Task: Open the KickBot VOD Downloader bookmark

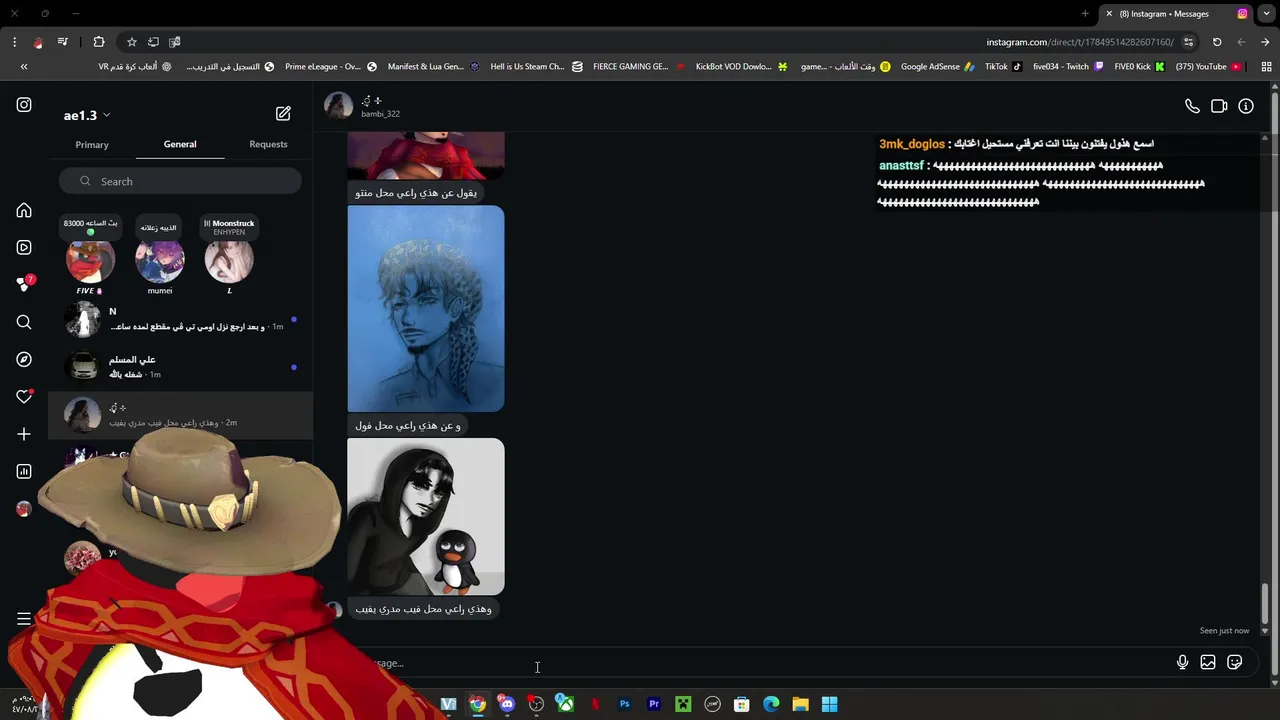Action: [741, 67]
